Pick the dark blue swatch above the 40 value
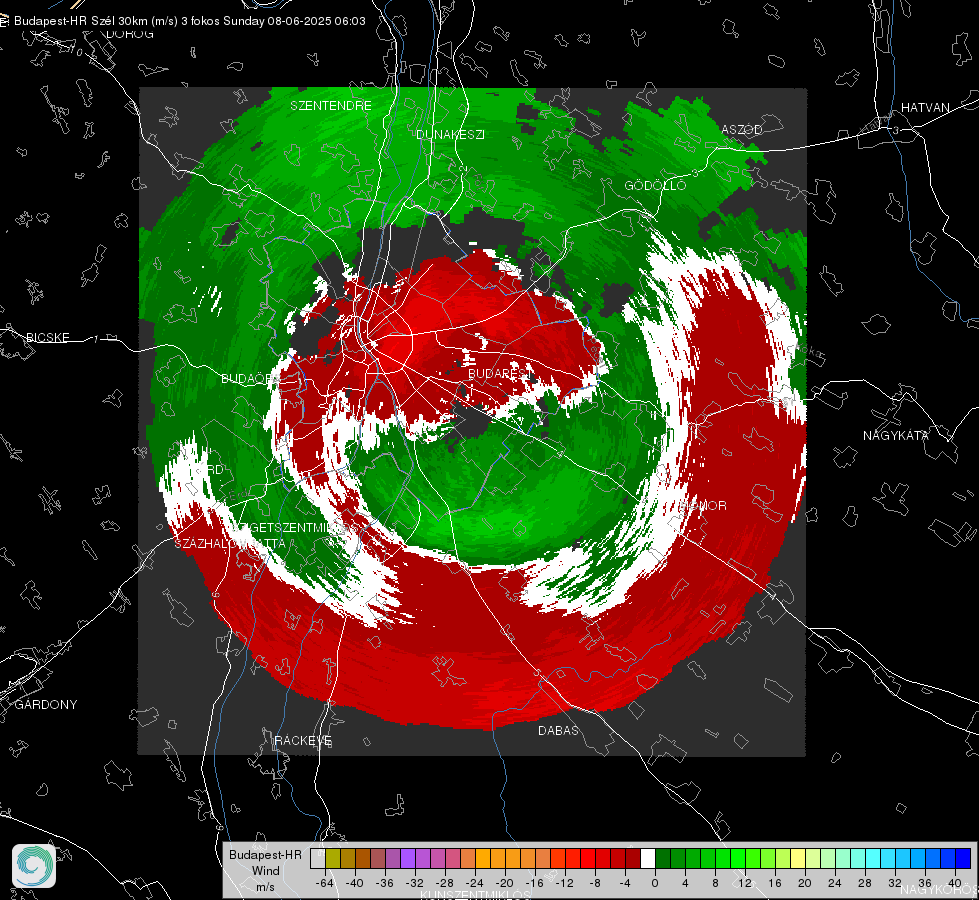The image size is (979, 900). click(x=963, y=858)
